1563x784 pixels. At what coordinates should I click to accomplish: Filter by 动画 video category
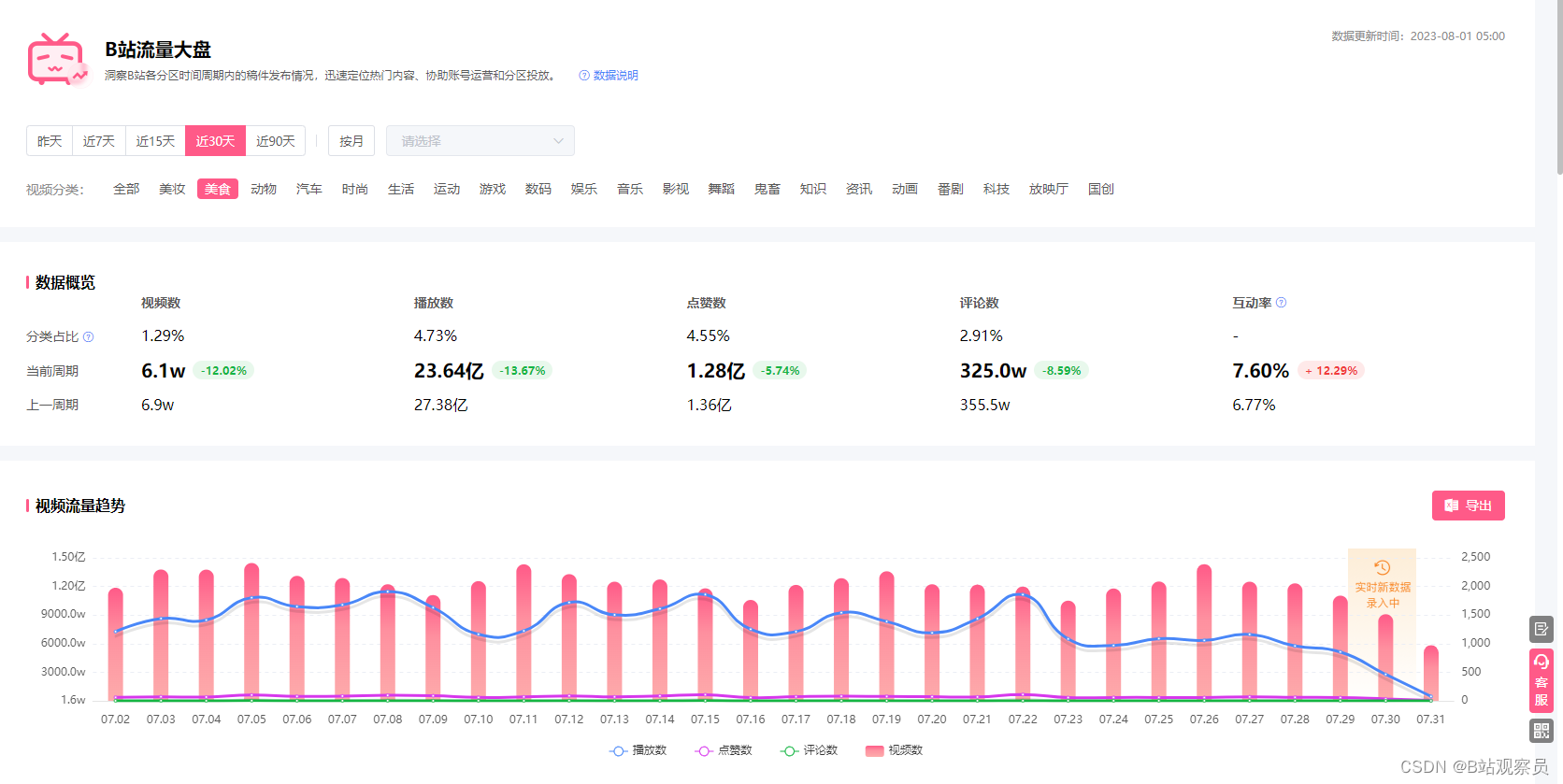905,189
